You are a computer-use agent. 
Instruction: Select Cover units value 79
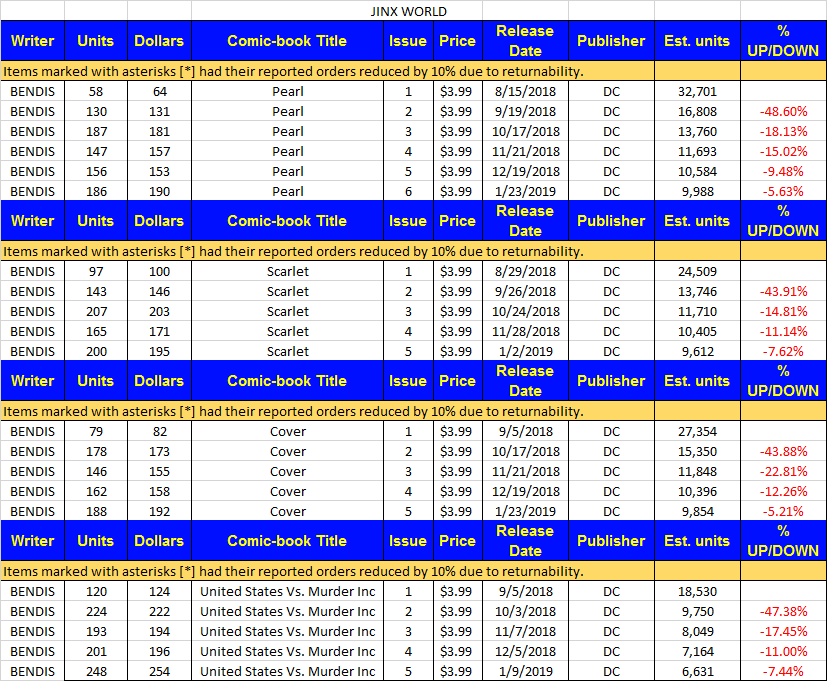click(x=96, y=431)
